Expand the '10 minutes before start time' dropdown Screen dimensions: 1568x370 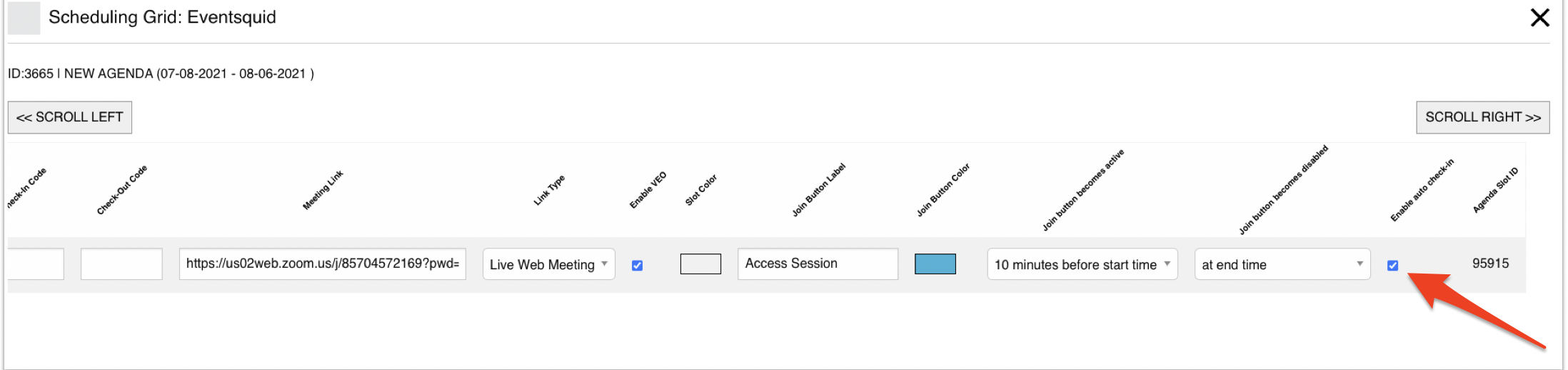[x=1082, y=264]
